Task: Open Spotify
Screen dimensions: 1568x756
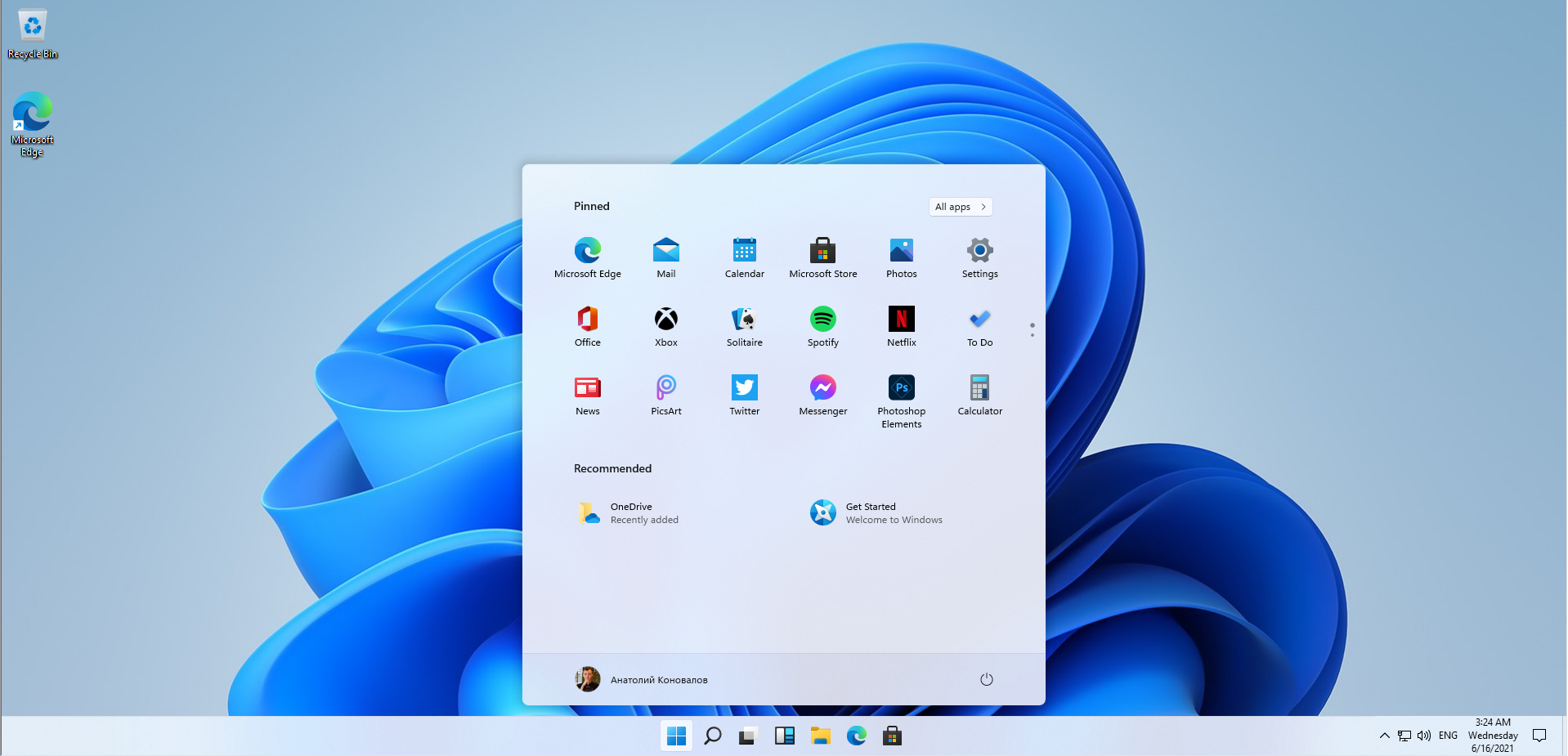Action: coord(822,326)
